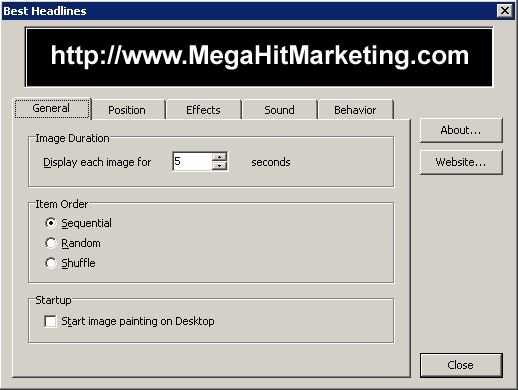The image size is (518, 390).
Task: Open the Effects tab
Action: [x=204, y=110]
